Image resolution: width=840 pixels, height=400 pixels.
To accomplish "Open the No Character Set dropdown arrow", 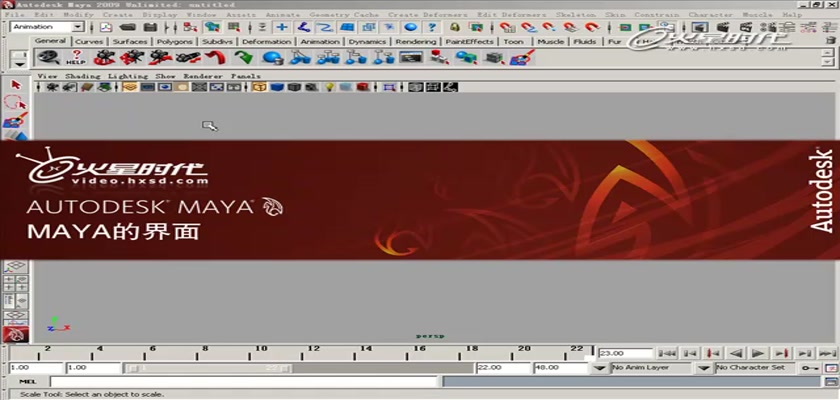I will point(704,368).
